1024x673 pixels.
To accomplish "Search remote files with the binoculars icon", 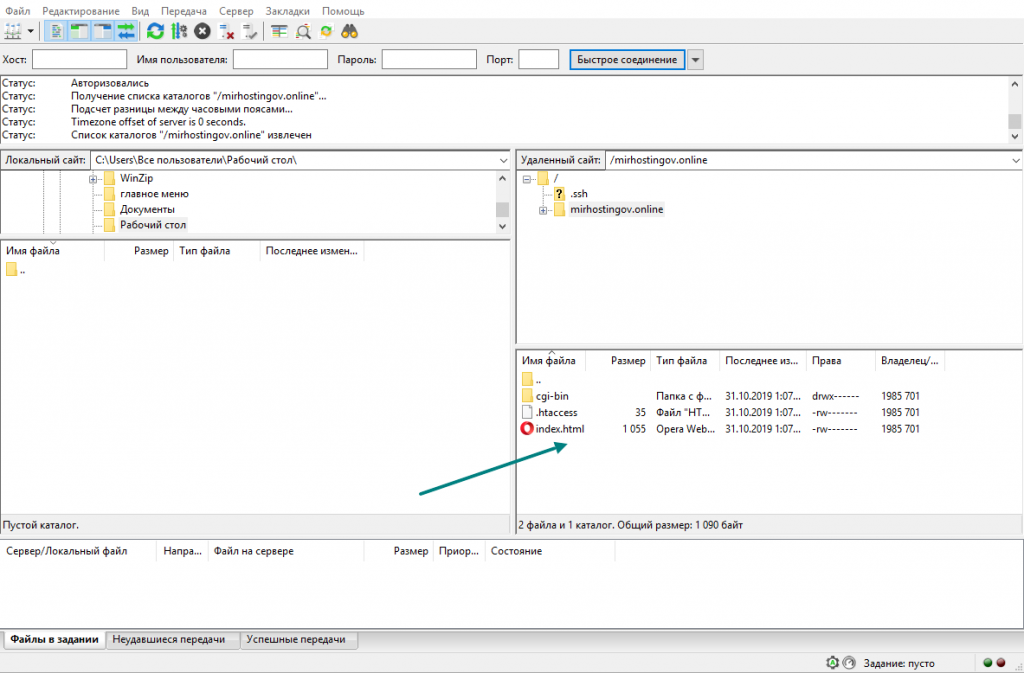I will pyautogui.click(x=350, y=31).
